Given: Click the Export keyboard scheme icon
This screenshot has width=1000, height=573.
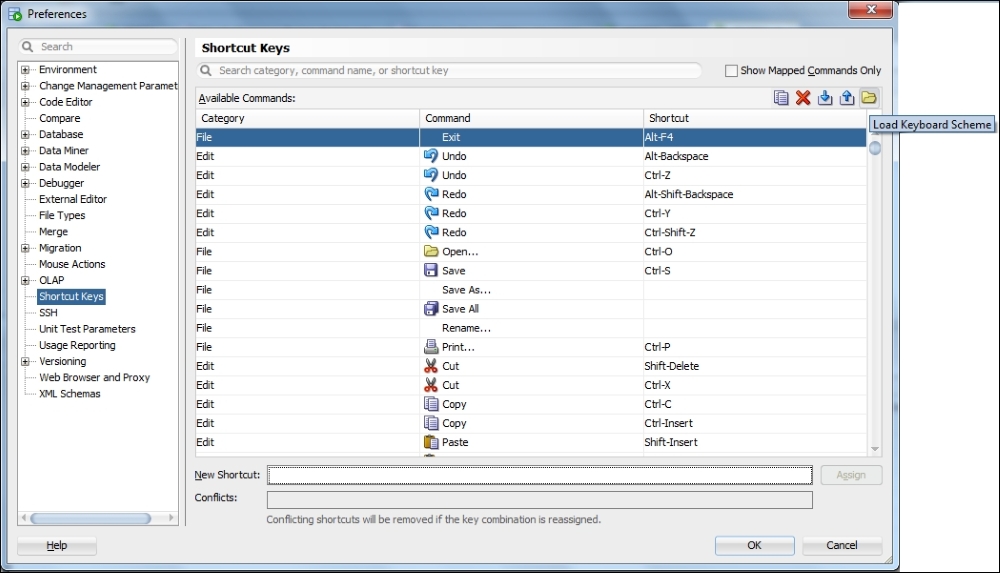Looking at the screenshot, I should (847, 98).
